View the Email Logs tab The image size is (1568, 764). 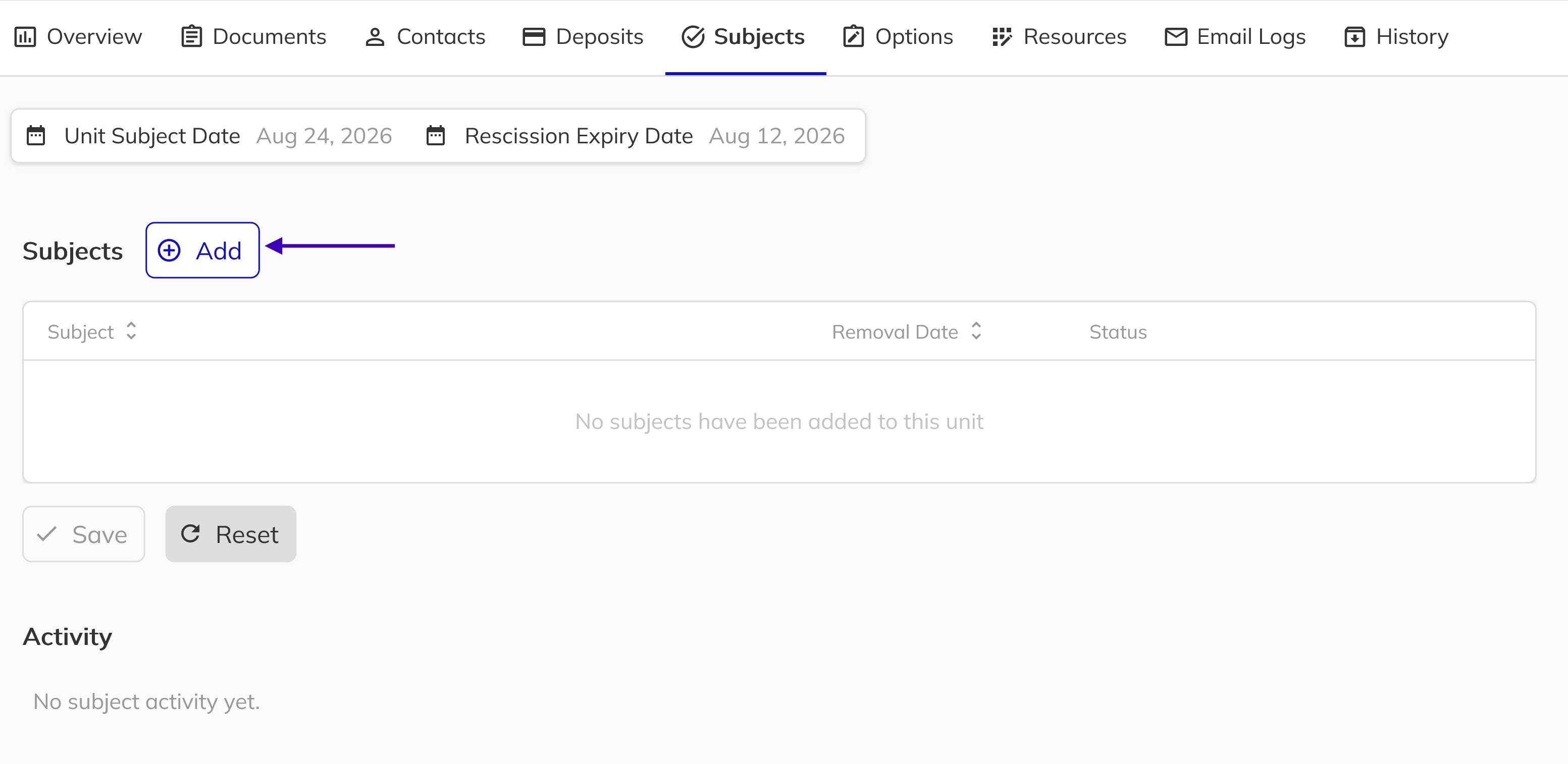click(x=1235, y=37)
